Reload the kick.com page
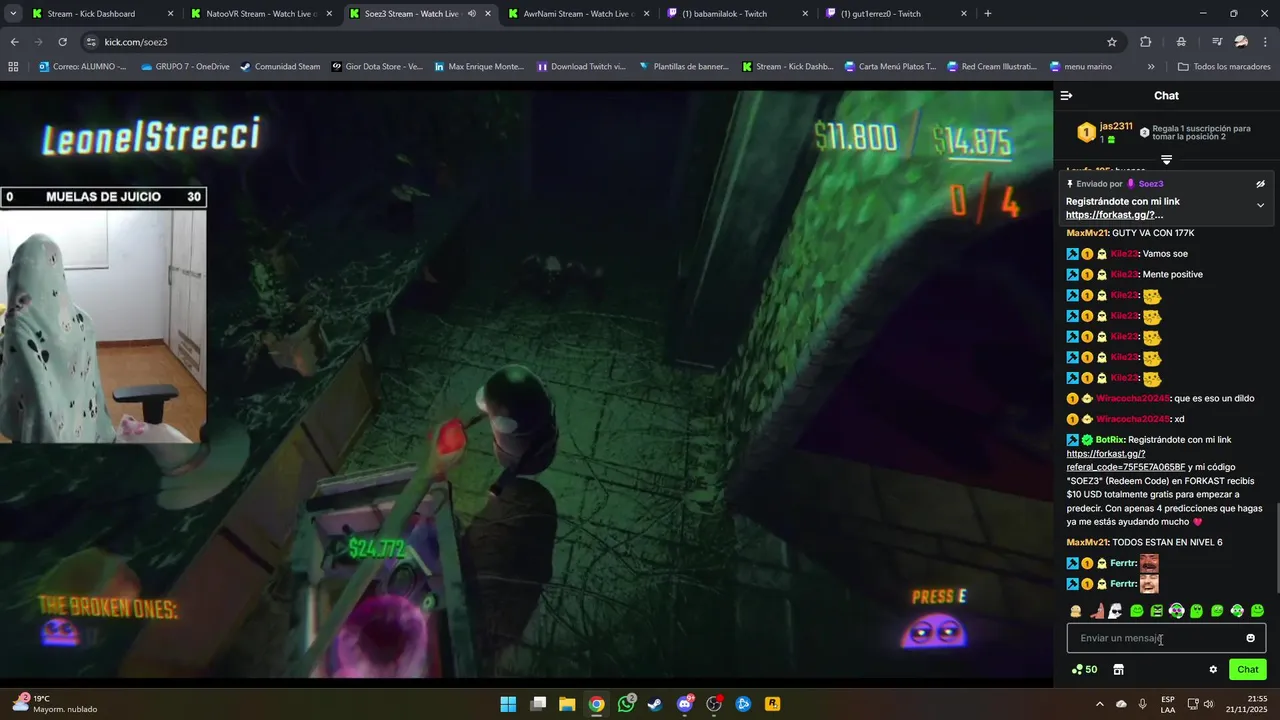 (63, 42)
